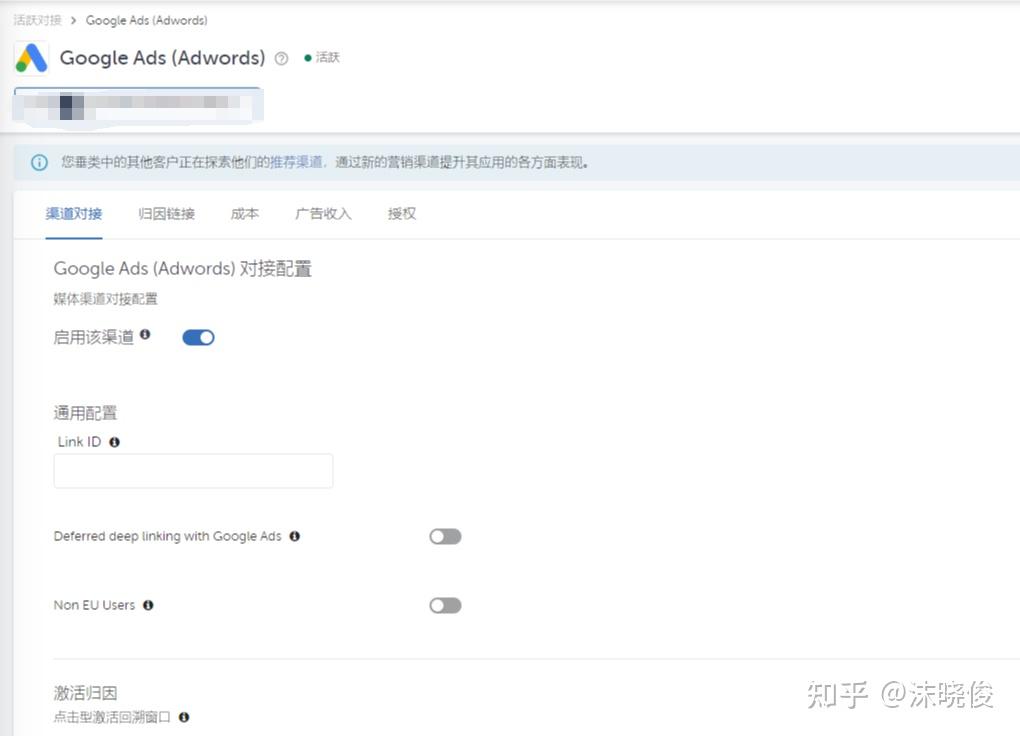Click info icon beside 点击型激活回溯窗口

pyautogui.click(x=184, y=717)
